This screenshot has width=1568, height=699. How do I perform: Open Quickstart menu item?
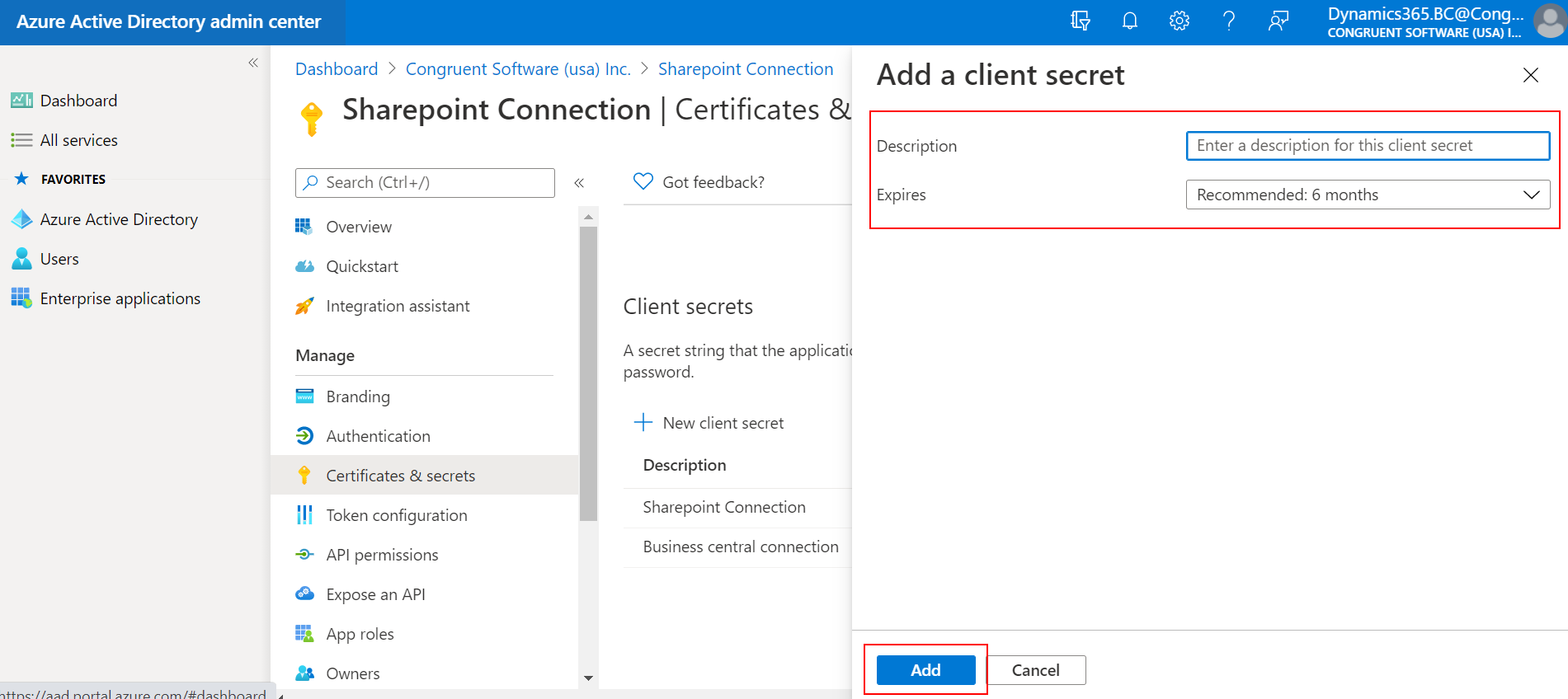tap(425, 266)
